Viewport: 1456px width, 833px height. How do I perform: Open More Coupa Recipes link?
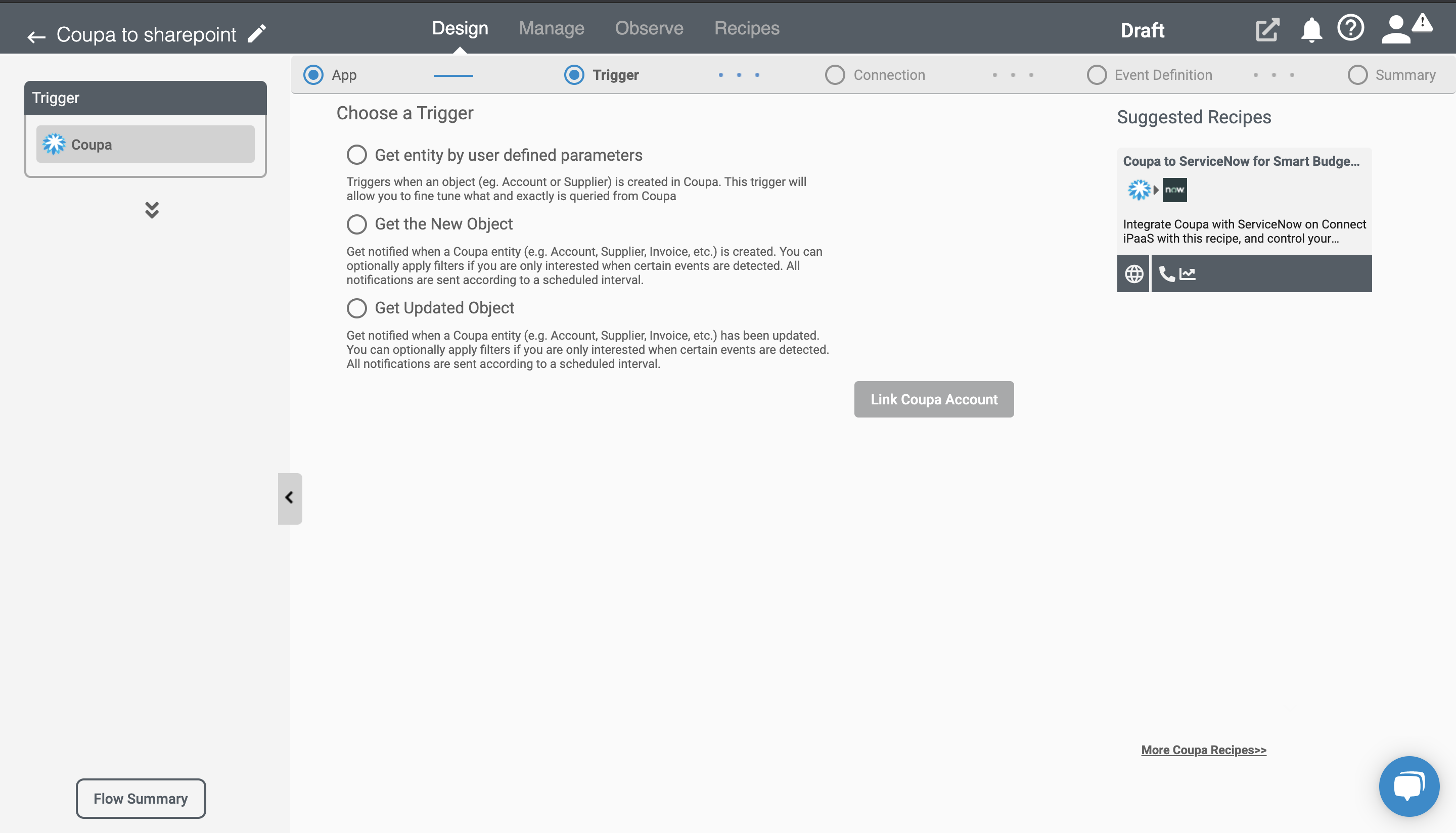coord(1204,750)
